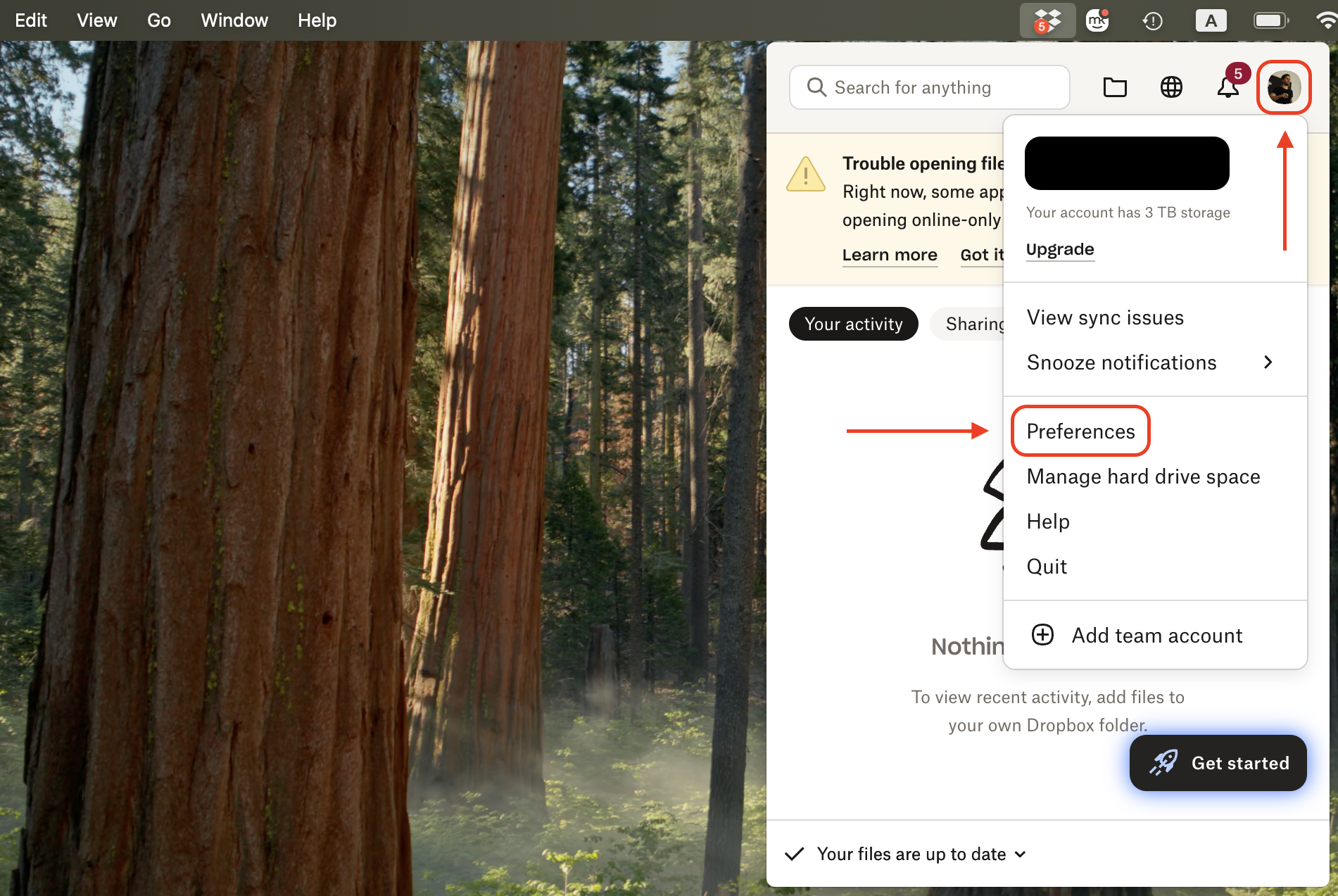Image resolution: width=1338 pixels, height=896 pixels.
Task: Select the Your activity tab
Action: (853, 324)
